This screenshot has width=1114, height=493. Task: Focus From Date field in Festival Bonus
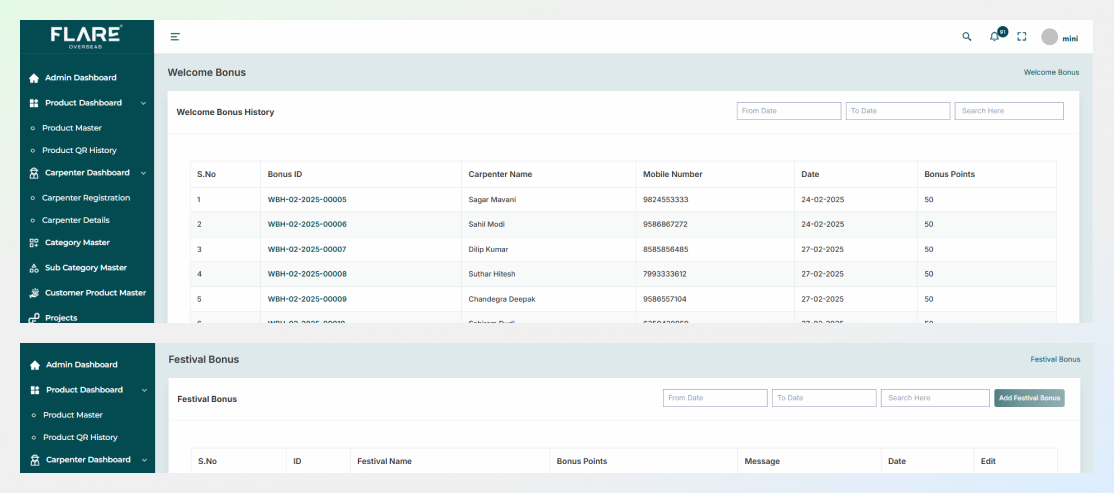pyautogui.click(x=715, y=398)
